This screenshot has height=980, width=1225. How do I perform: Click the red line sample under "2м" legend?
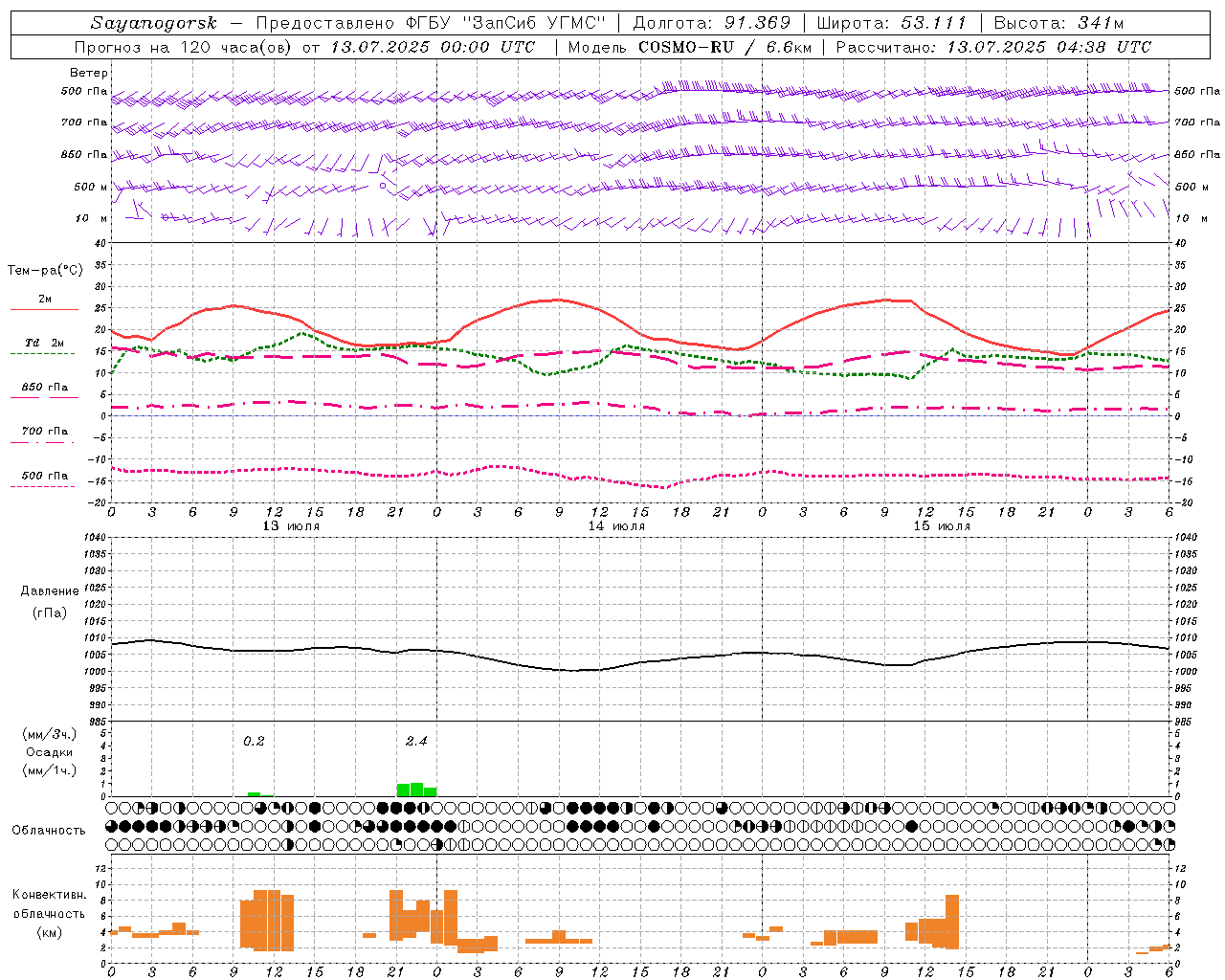point(44,309)
